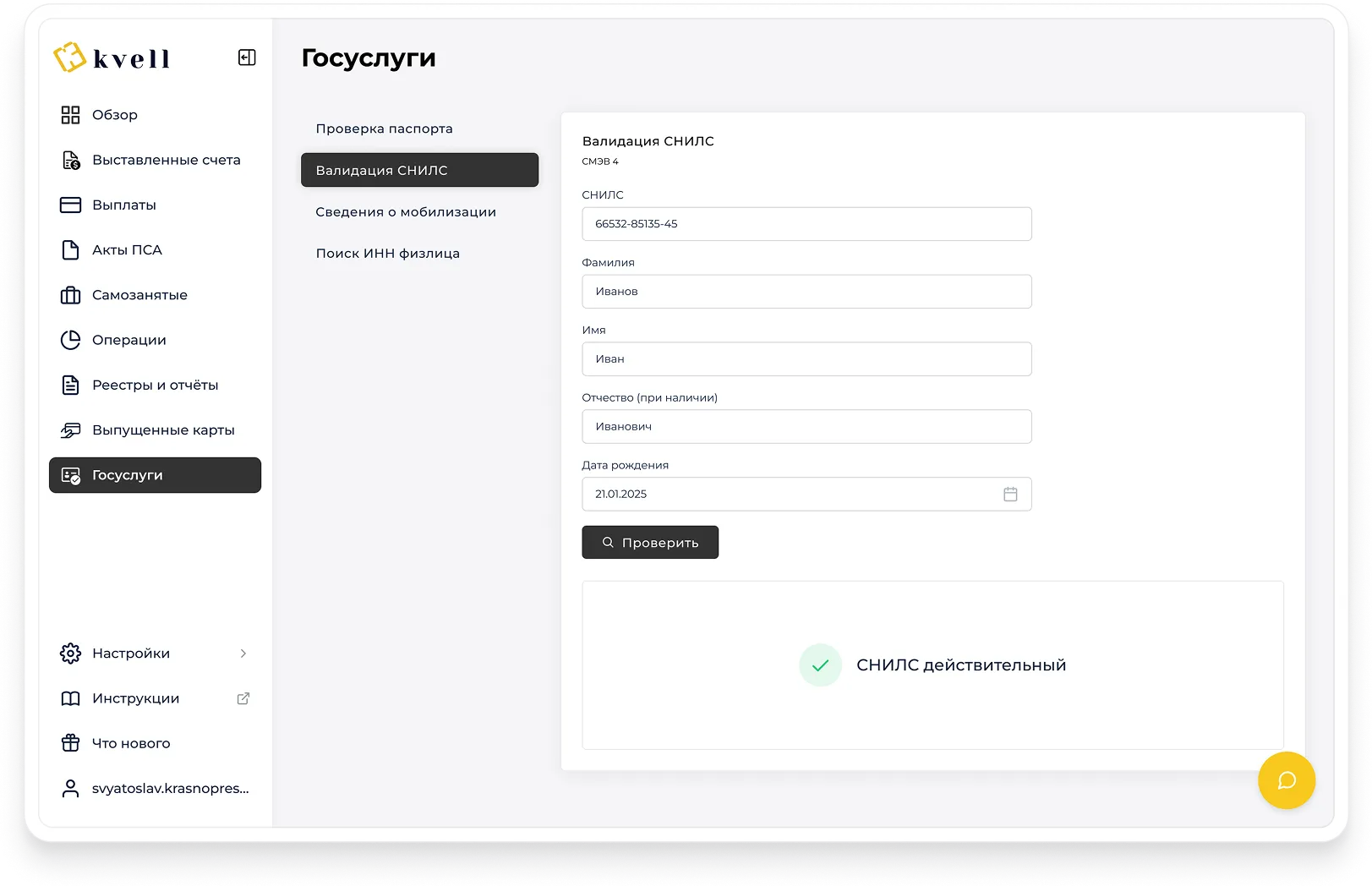The image size is (1372, 886).
Task: Select the Поиск ИНН физлица tab
Action: coord(388,254)
